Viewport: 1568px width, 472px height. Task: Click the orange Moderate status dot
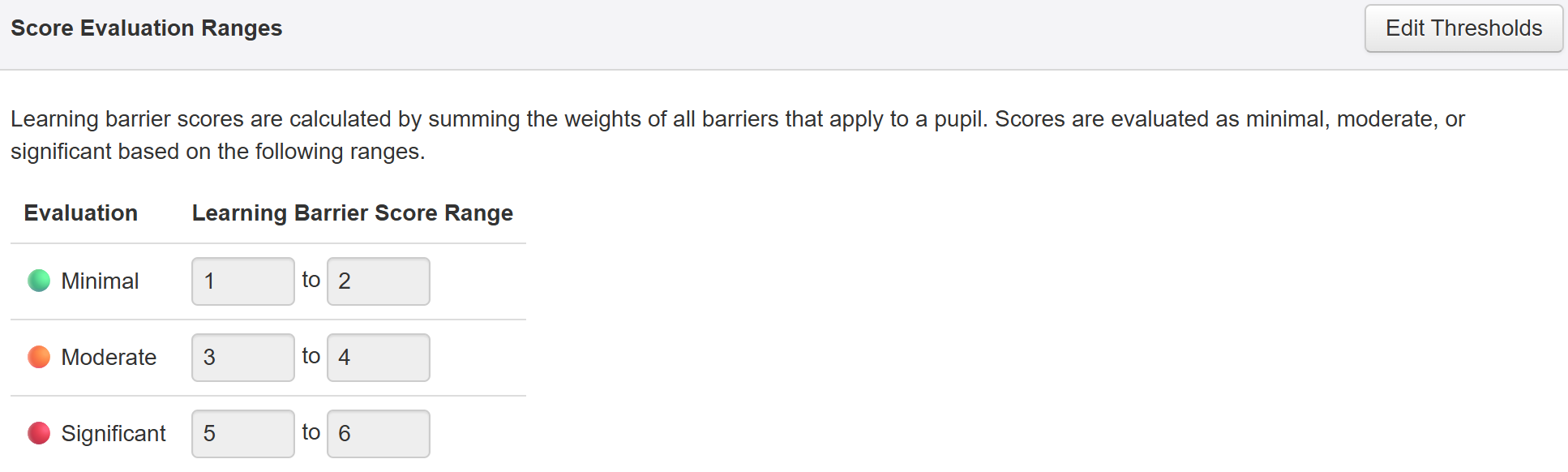point(39,357)
